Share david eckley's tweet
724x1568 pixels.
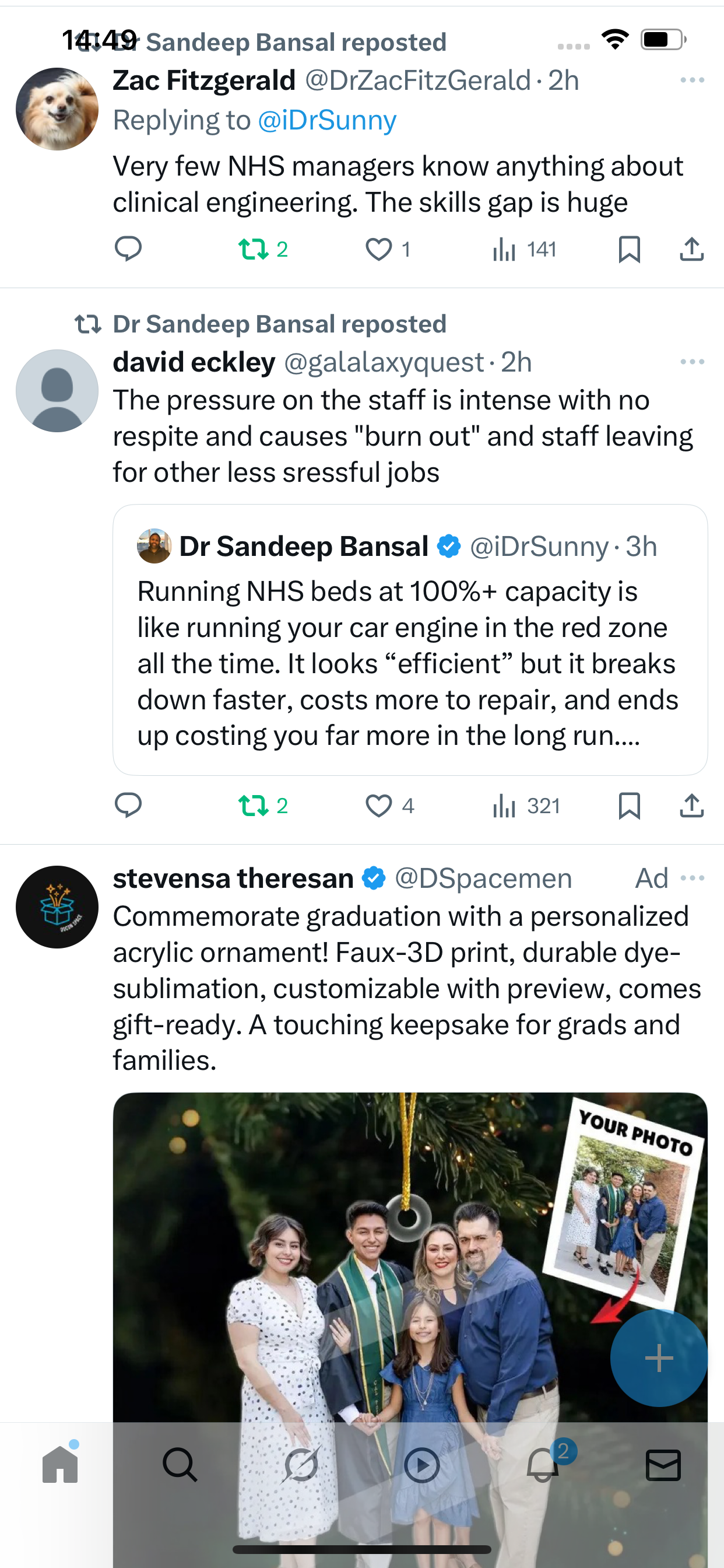click(691, 806)
